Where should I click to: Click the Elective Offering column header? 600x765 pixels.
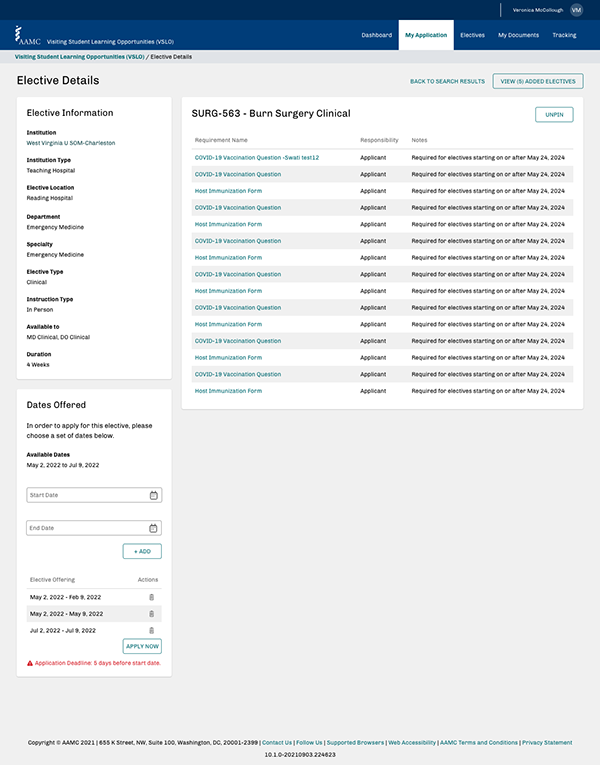tap(52, 580)
